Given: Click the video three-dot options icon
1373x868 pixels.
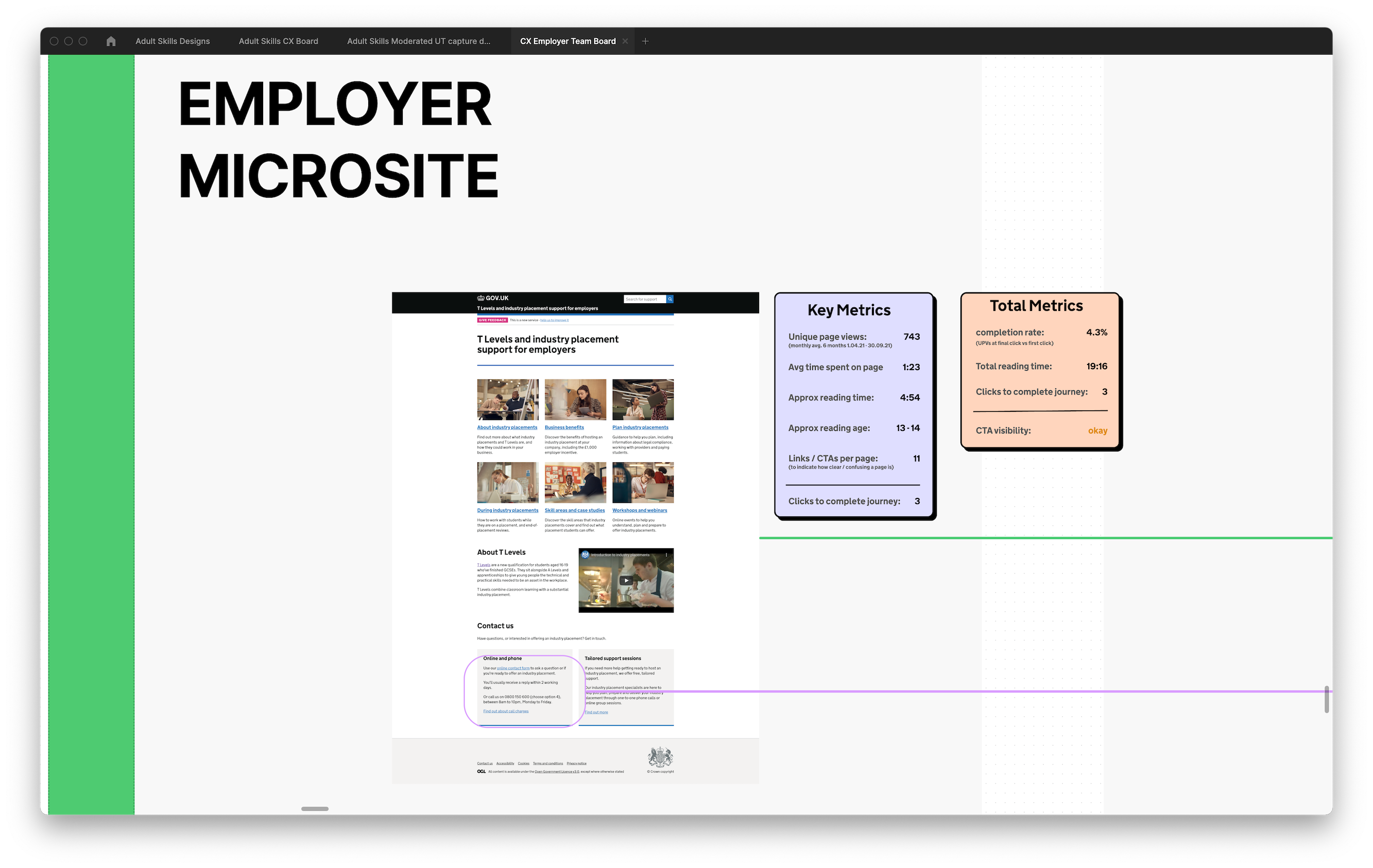Looking at the screenshot, I should 666,555.
